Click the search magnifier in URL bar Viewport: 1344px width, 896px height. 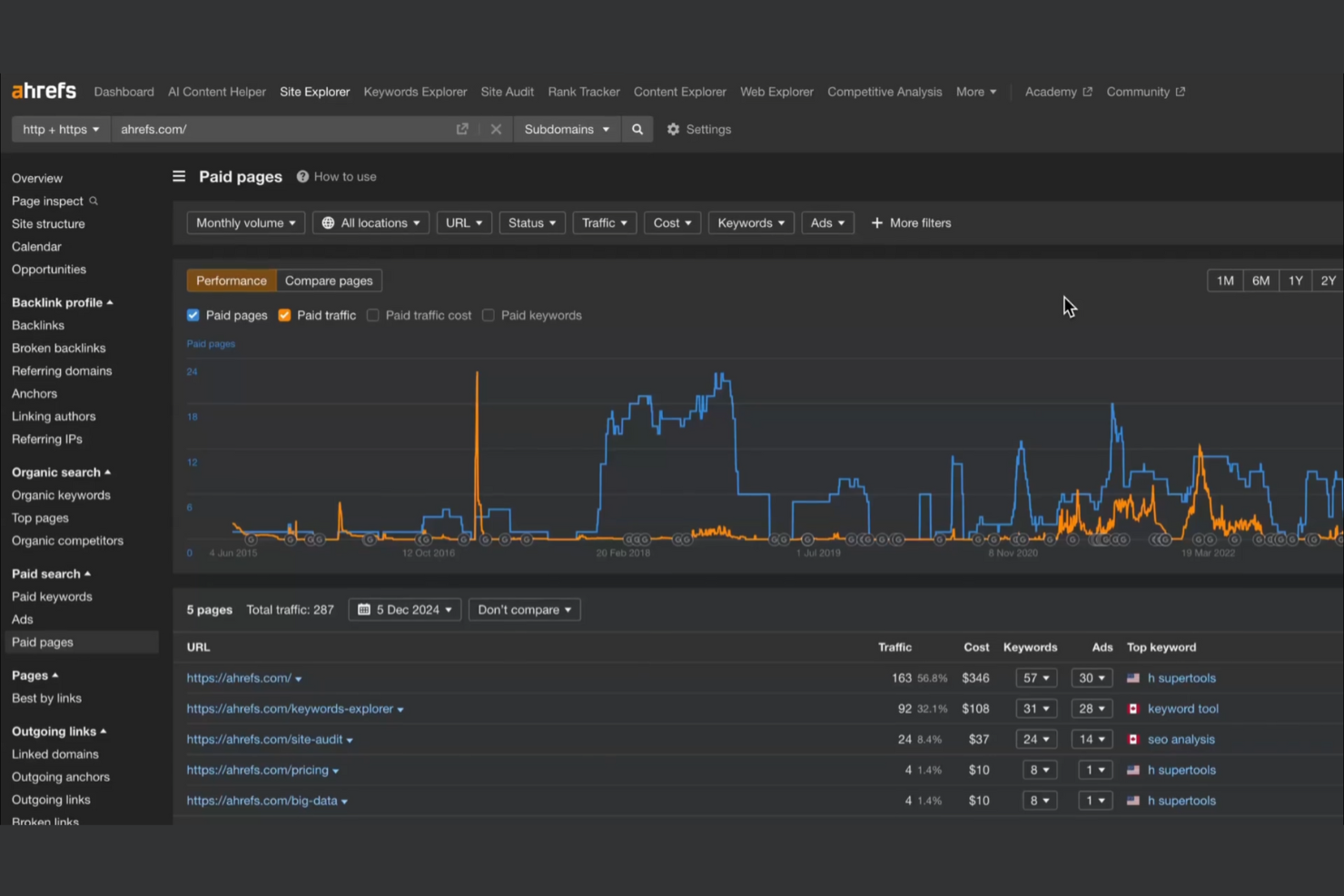637,129
